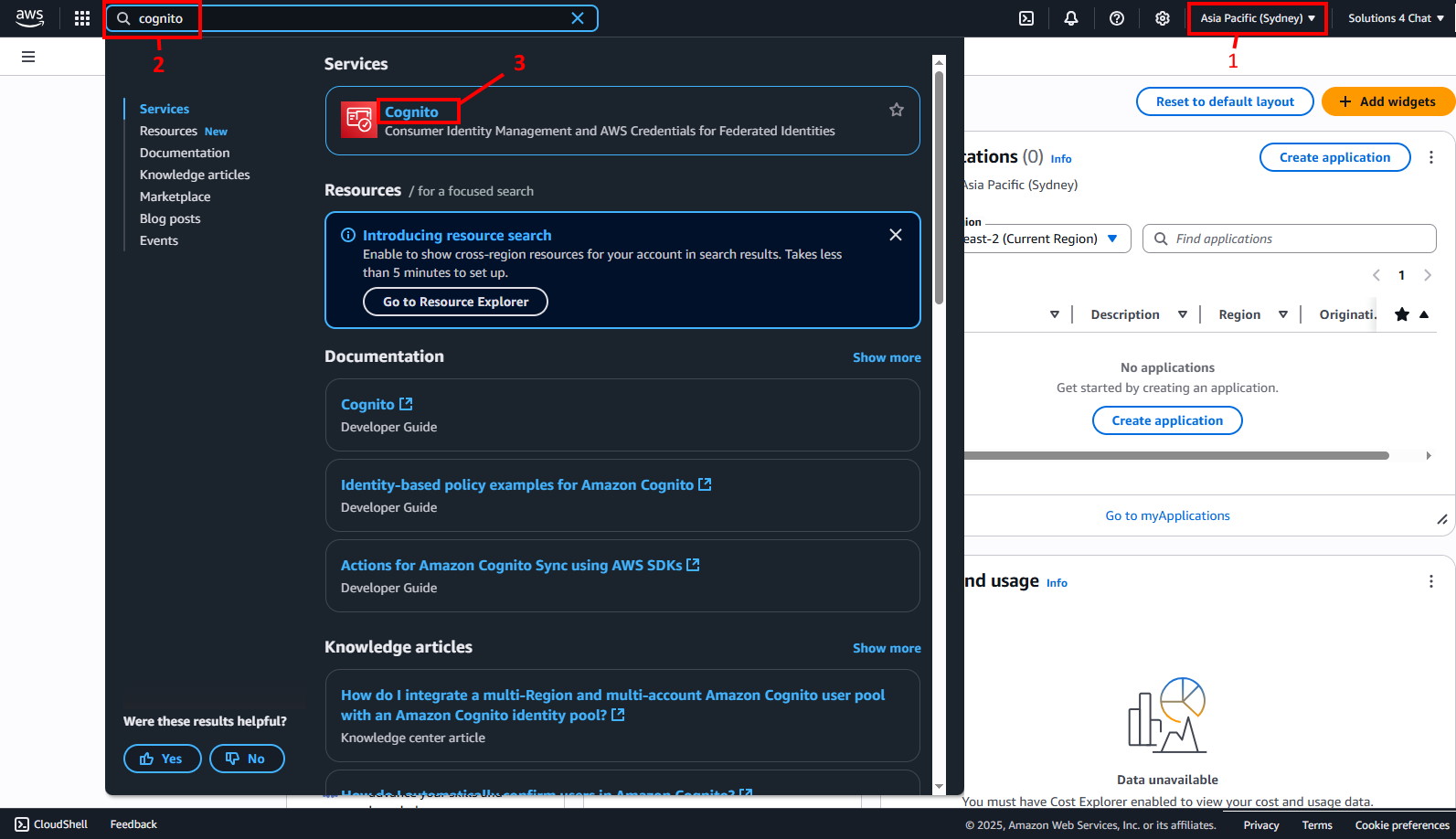
Task: Open CloudShell from the top bar
Action: pyautogui.click(x=1026, y=18)
